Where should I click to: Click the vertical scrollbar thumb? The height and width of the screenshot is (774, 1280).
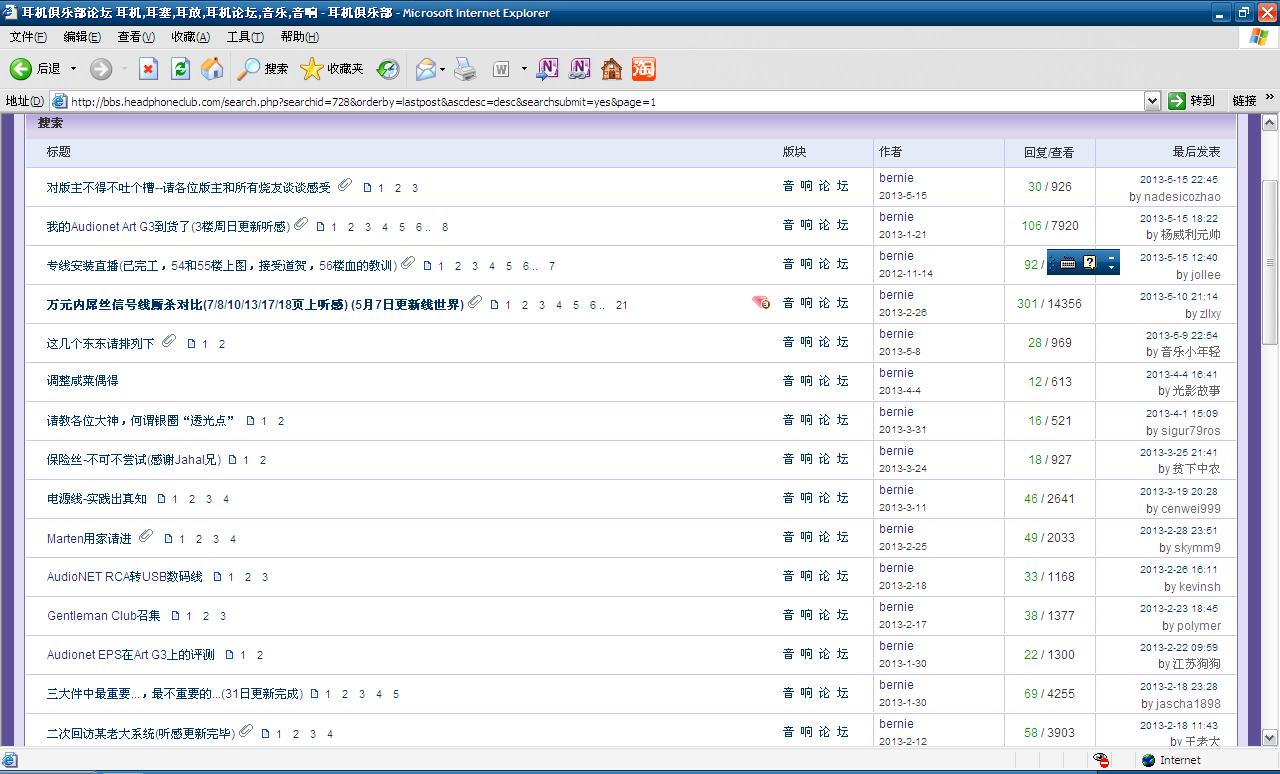pyautogui.click(x=1270, y=263)
